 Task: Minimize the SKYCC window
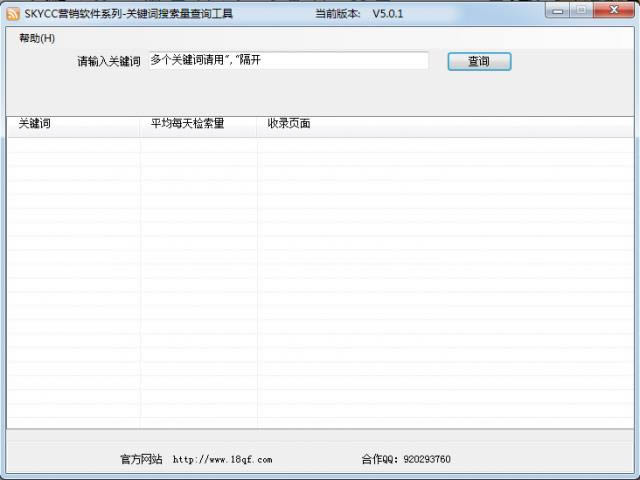558,11
